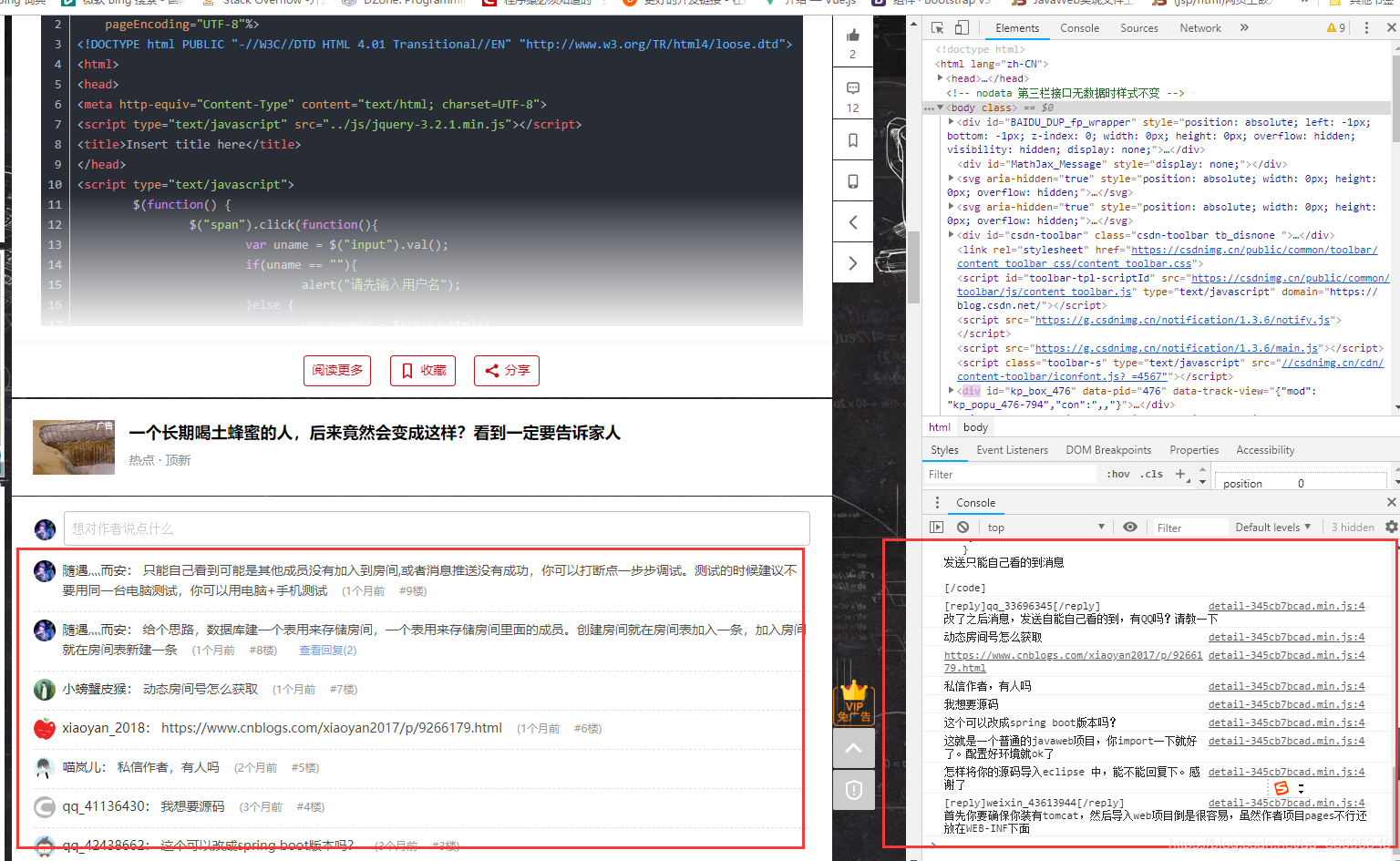Expand the csdn-toolbar div node
1400x861 pixels.
(x=951, y=235)
